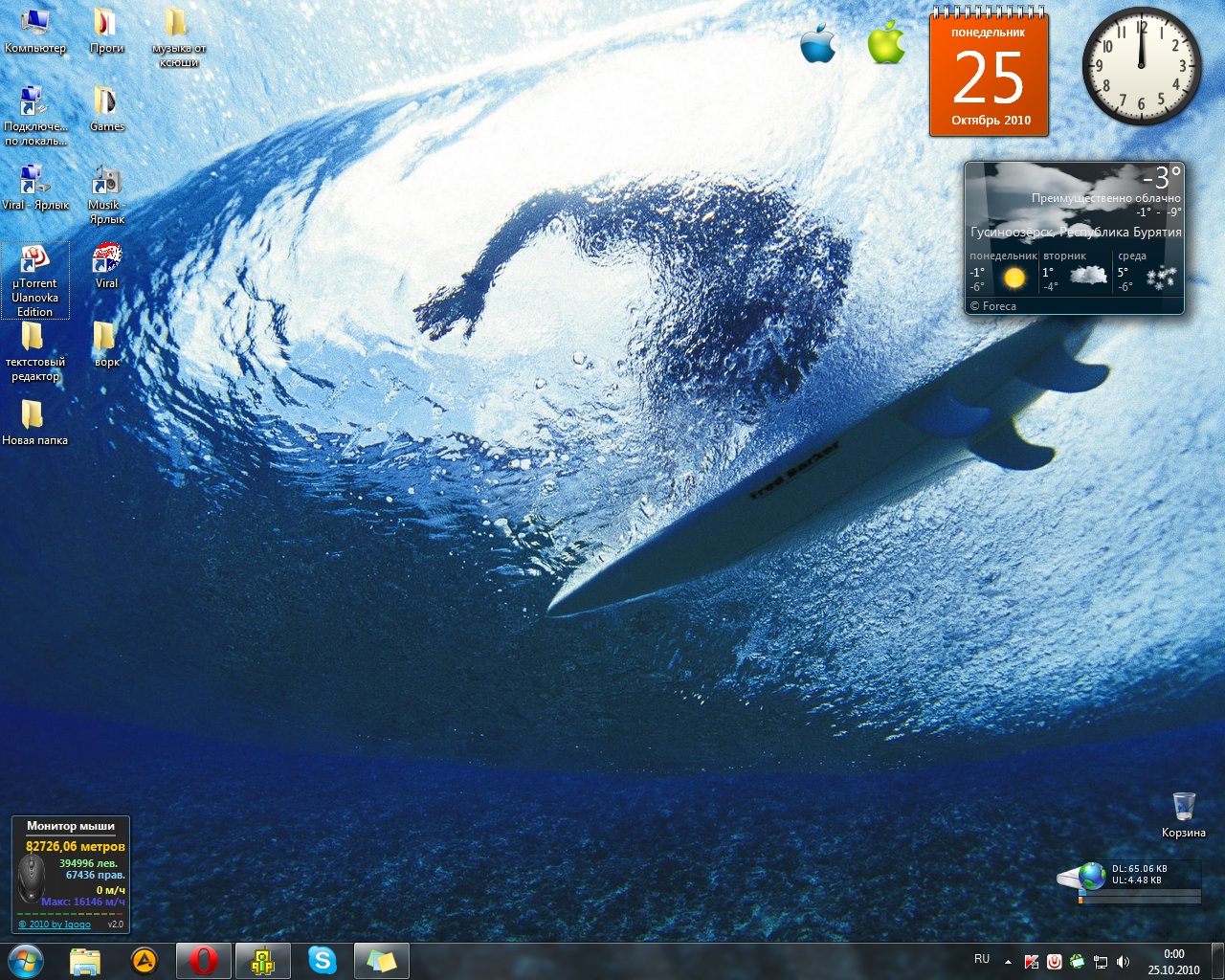The image size is (1225, 980).
Task: Click the volume speaker tray icon
Action: pyautogui.click(x=1123, y=961)
